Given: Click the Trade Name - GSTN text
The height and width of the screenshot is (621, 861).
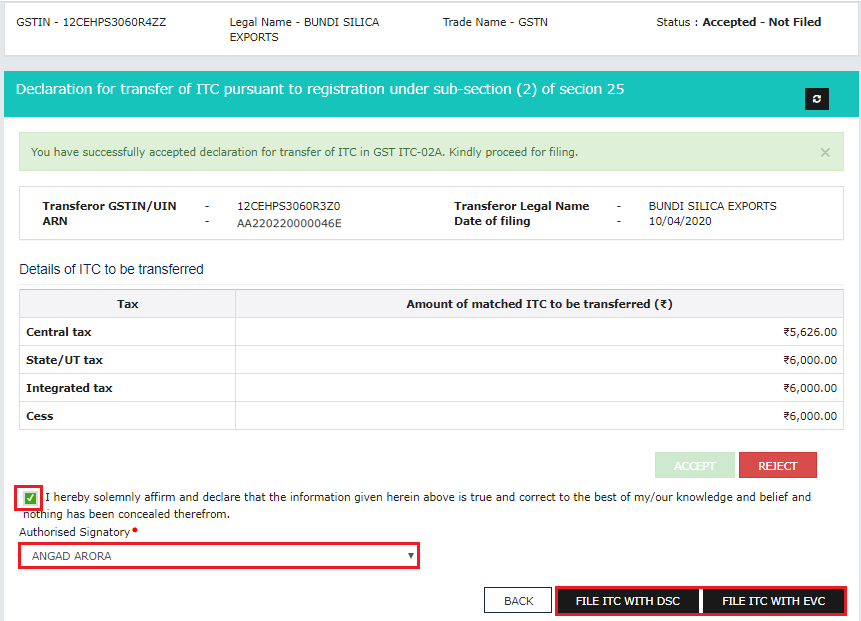Looking at the screenshot, I should pyautogui.click(x=495, y=22).
